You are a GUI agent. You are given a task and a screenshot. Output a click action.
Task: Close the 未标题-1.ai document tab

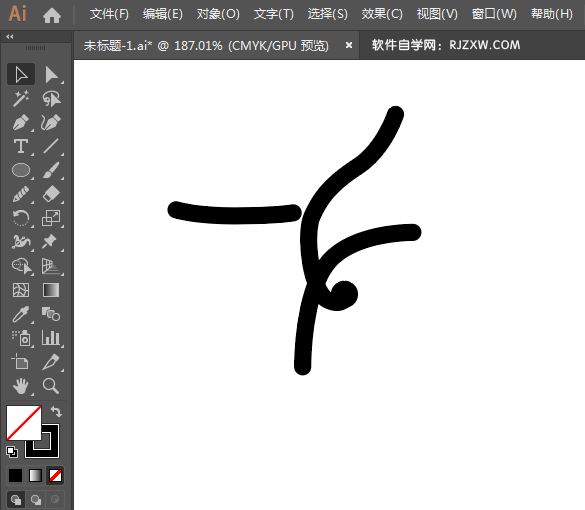(x=348, y=45)
